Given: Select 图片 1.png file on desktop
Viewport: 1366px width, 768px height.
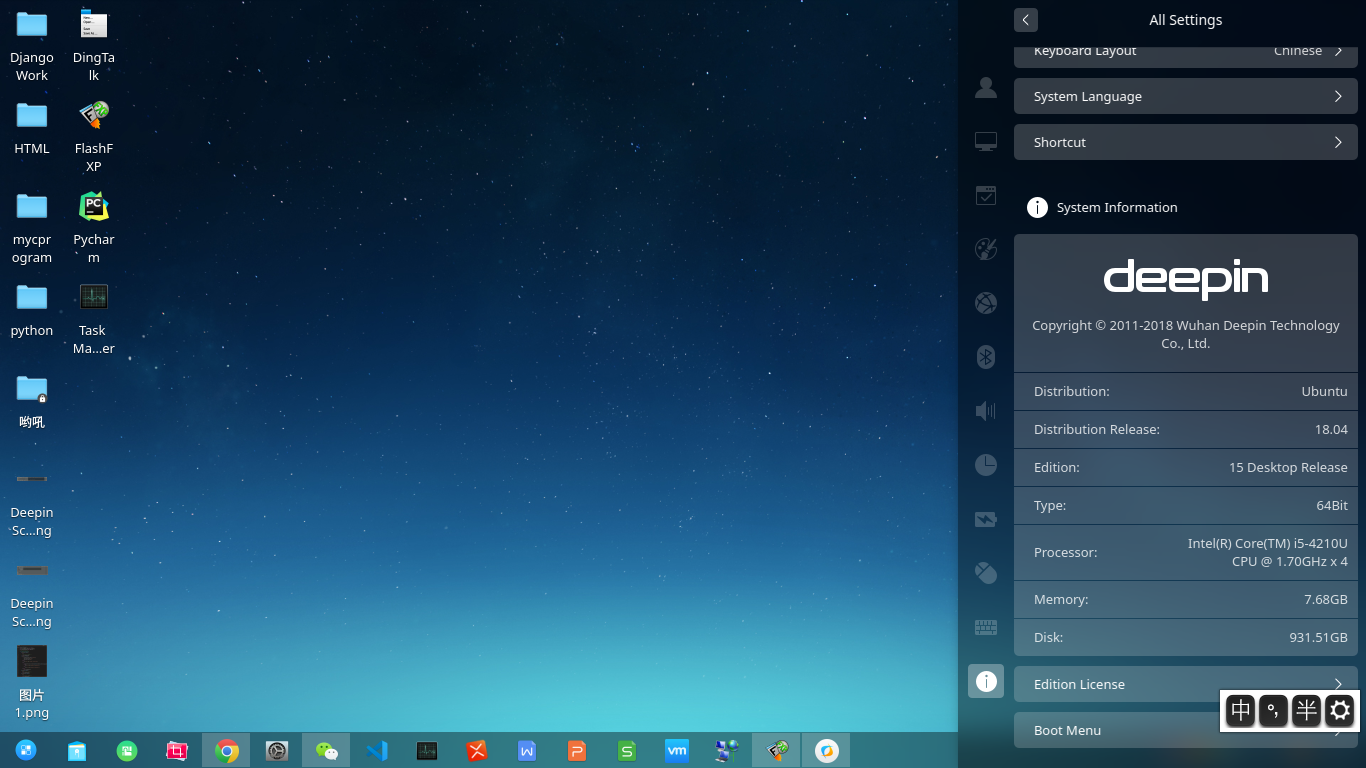Looking at the screenshot, I should pos(32,682).
